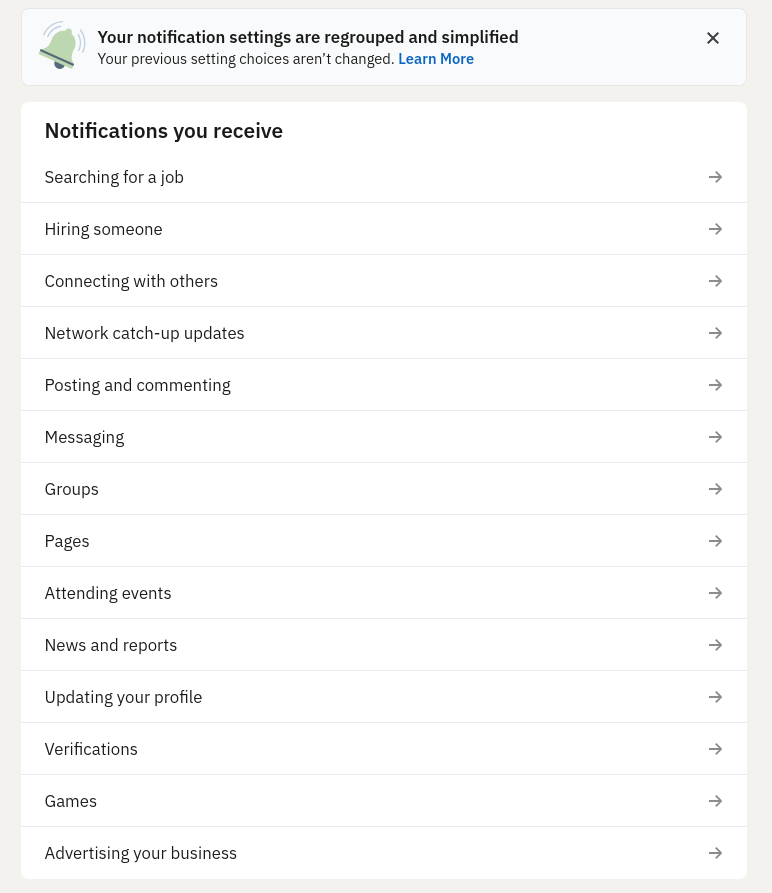Open the arrow next to Searching for a job
The width and height of the screenshot is (772, 893).
click(715, 177)
